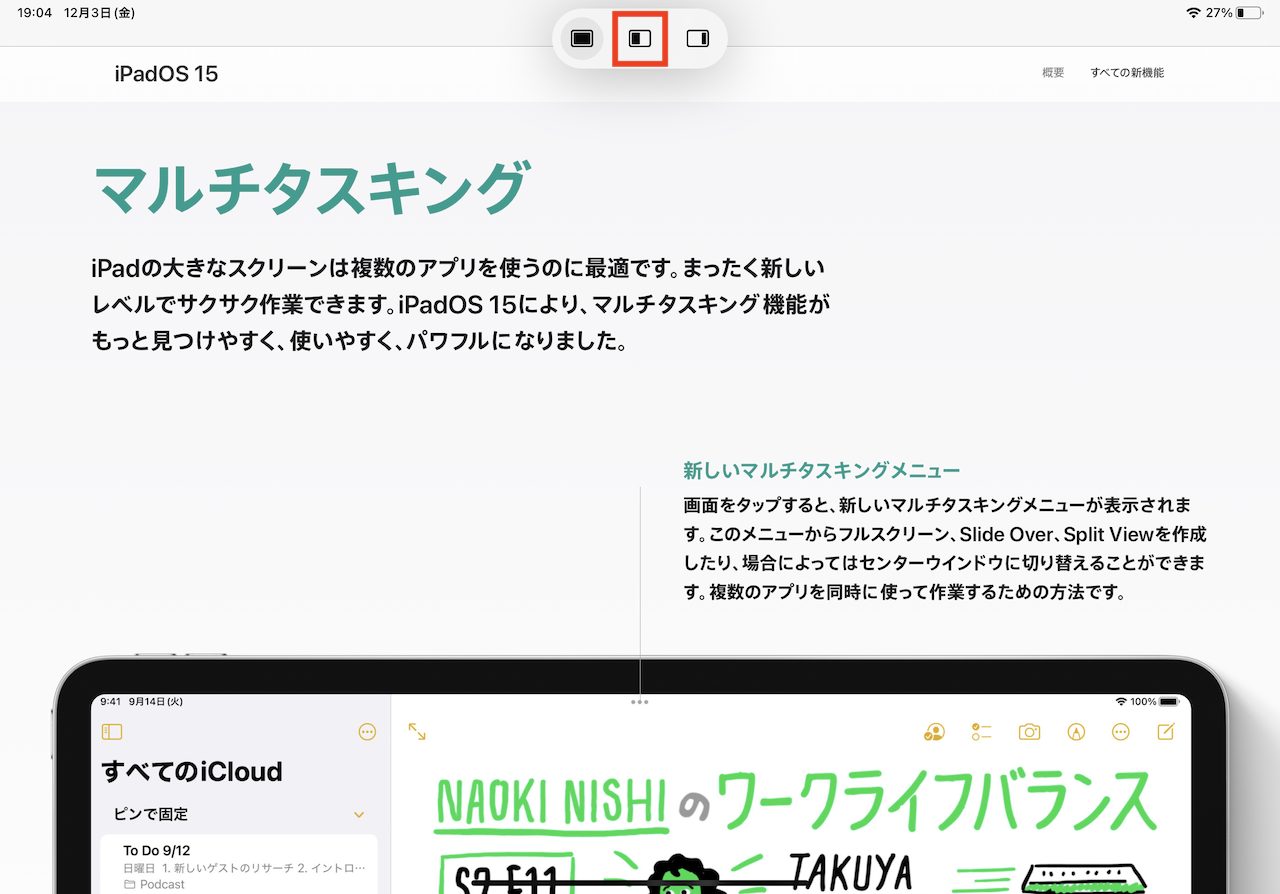Tap the iPad illustration thumbnail

640,775
